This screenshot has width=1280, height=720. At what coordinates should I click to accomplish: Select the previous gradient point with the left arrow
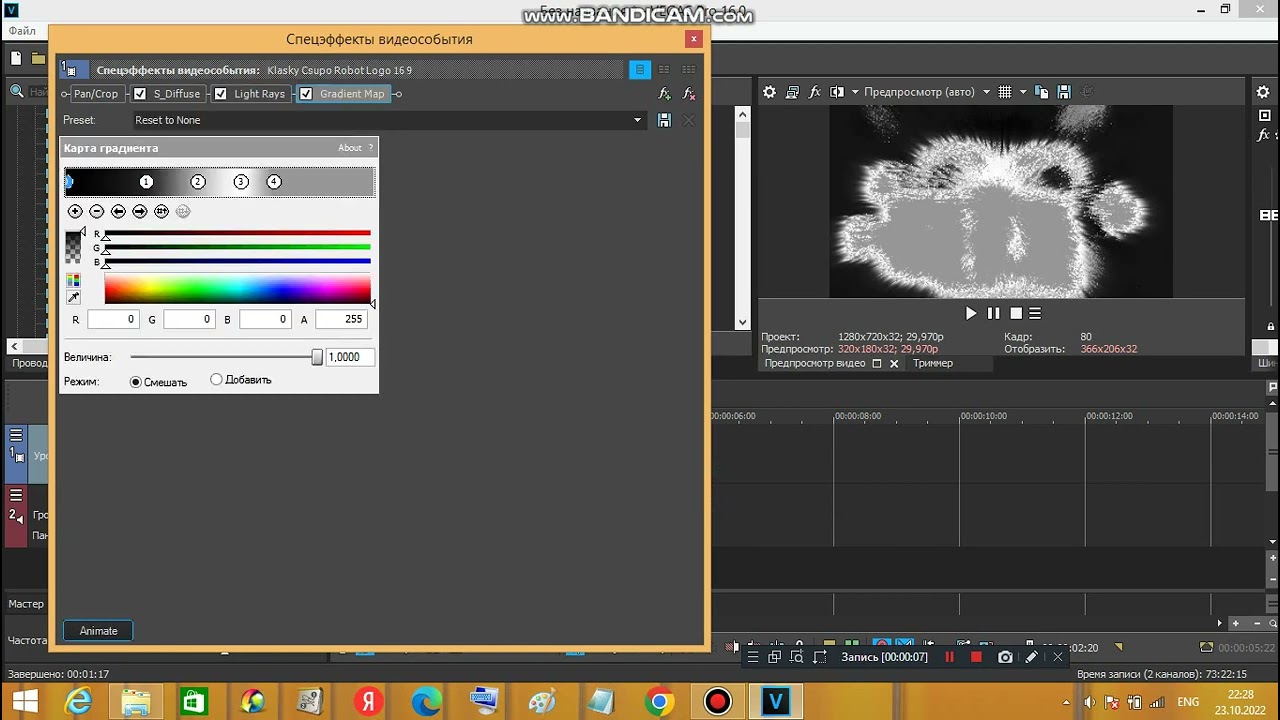click(118, 211)
